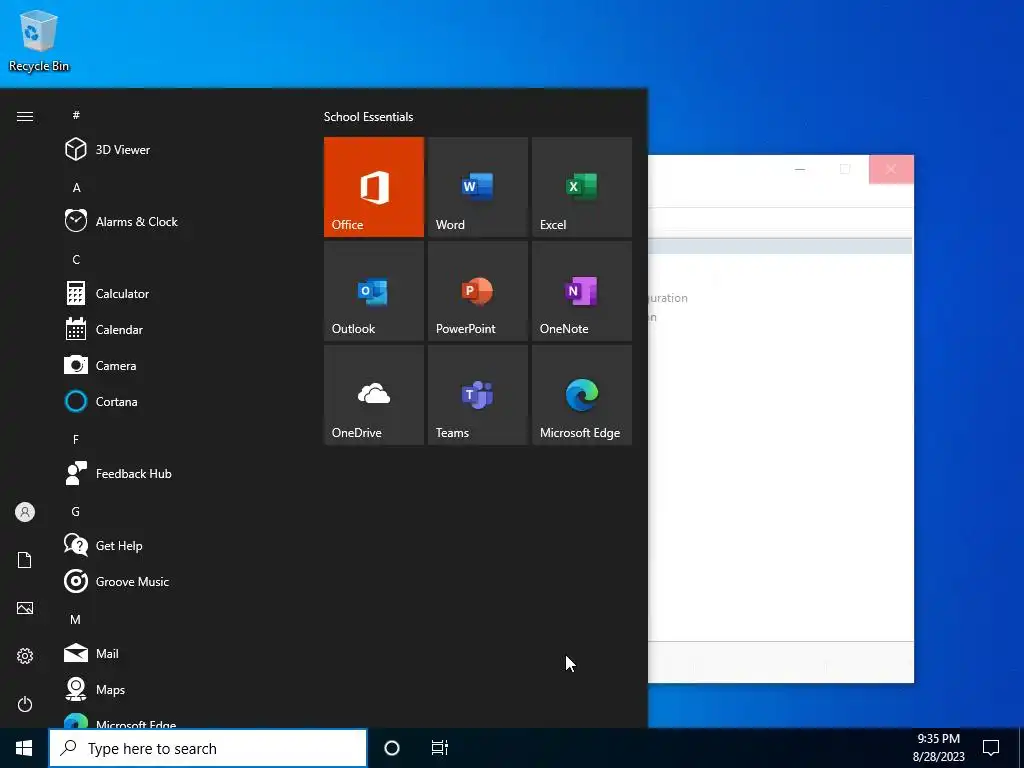The image size is (1024, 768).
Task: Click the Power button in Start
Action: click(x=25, y=704)
